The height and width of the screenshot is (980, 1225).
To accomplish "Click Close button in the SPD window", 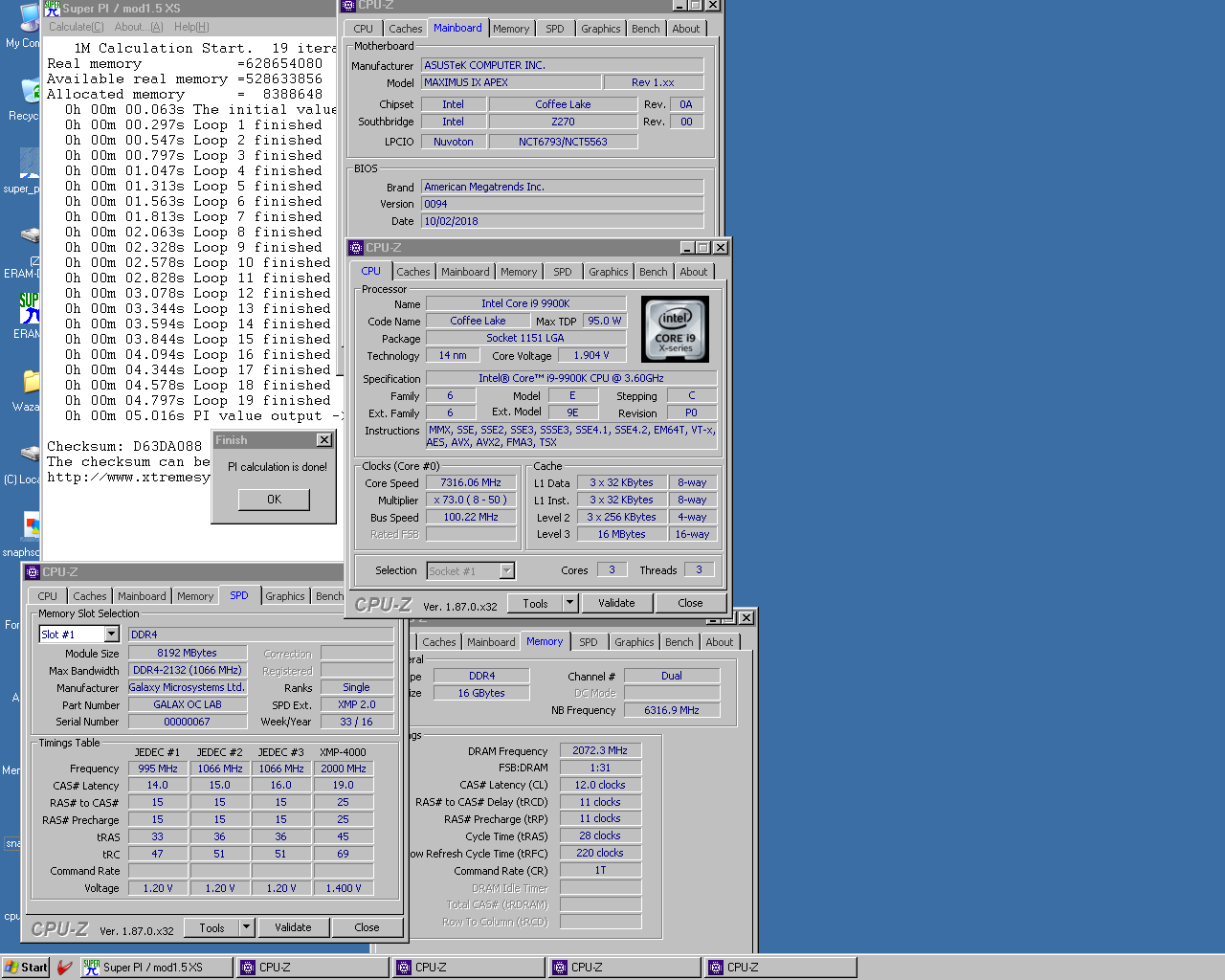I will coord(367,927).
